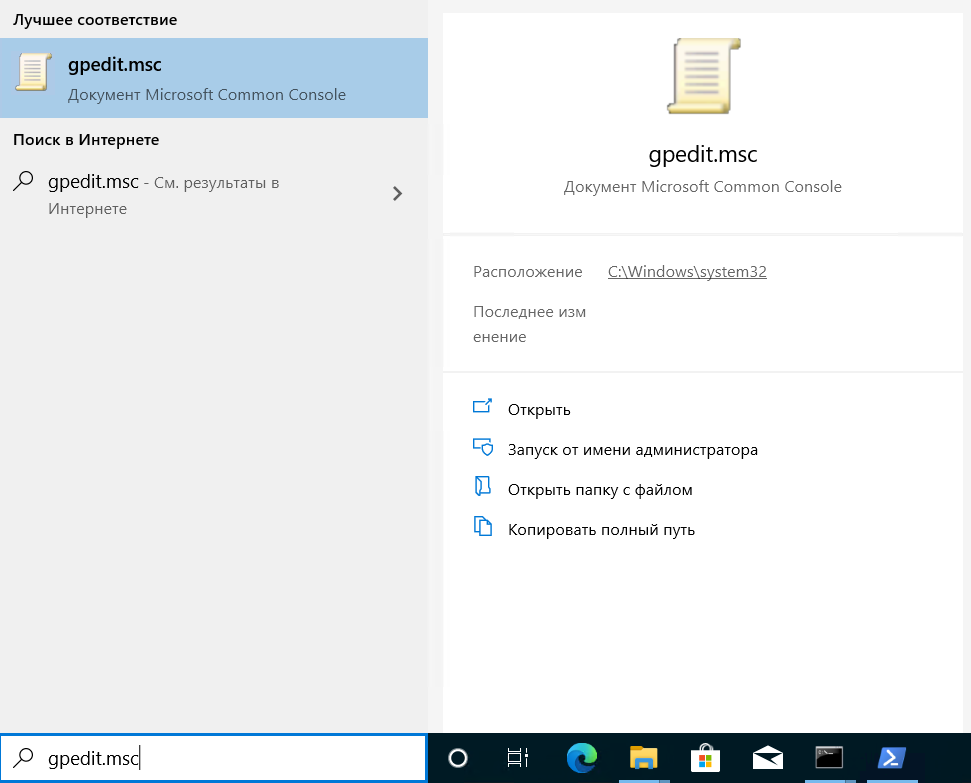Click the shield icon to run as administrator
Viewport: 971px width, 783px height.
click(483, 448)
